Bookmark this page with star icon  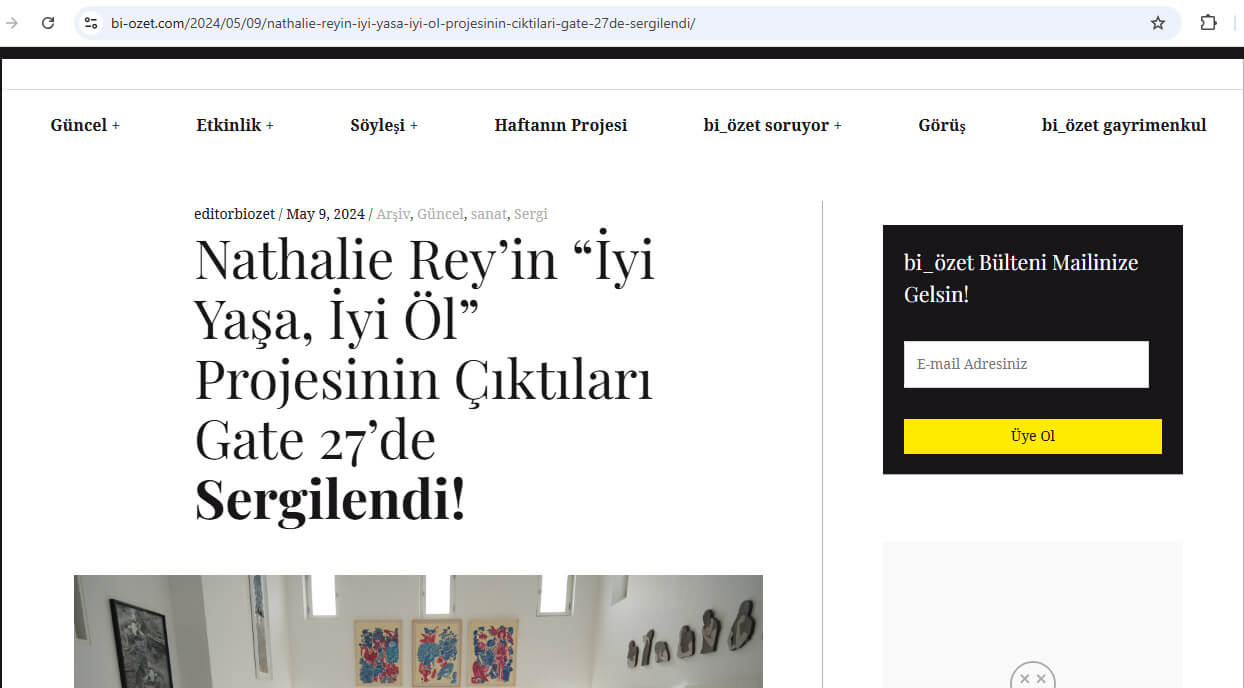click(1158, 23)
